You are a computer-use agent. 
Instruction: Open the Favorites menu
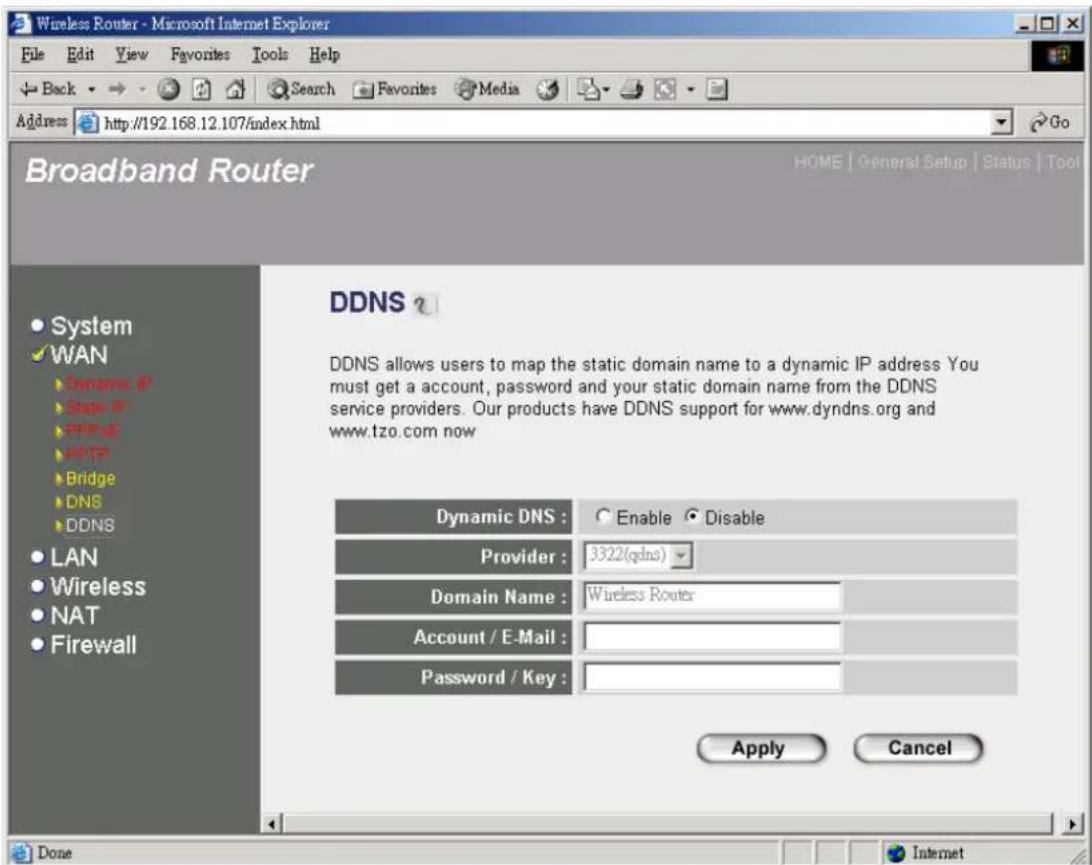[201, 54]
